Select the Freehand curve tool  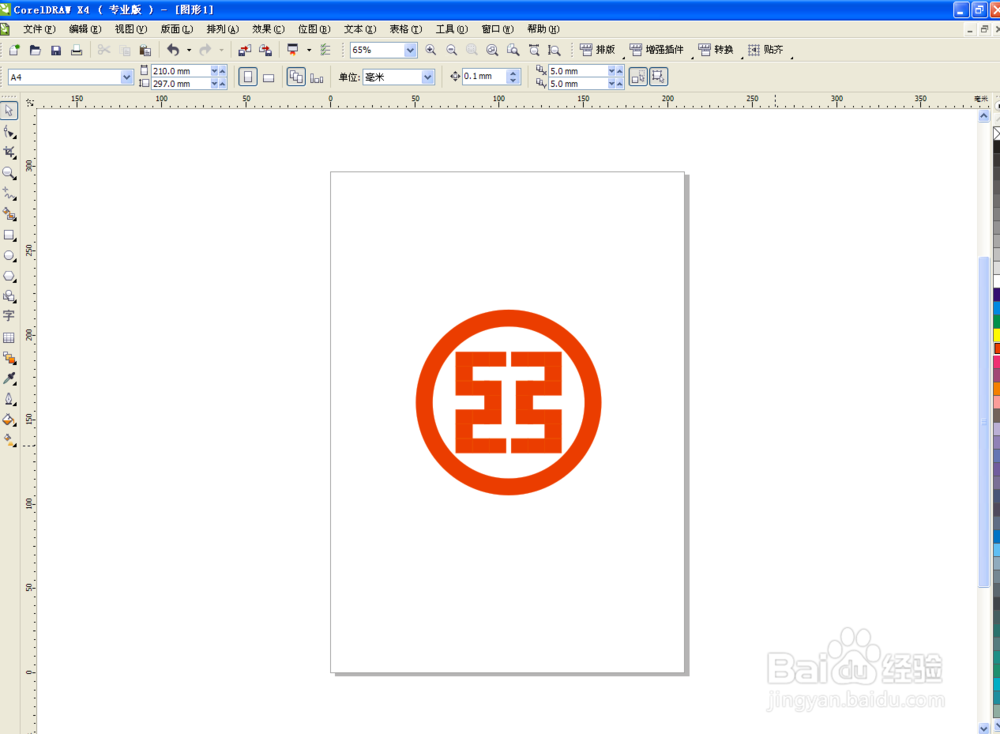(9, 193)
